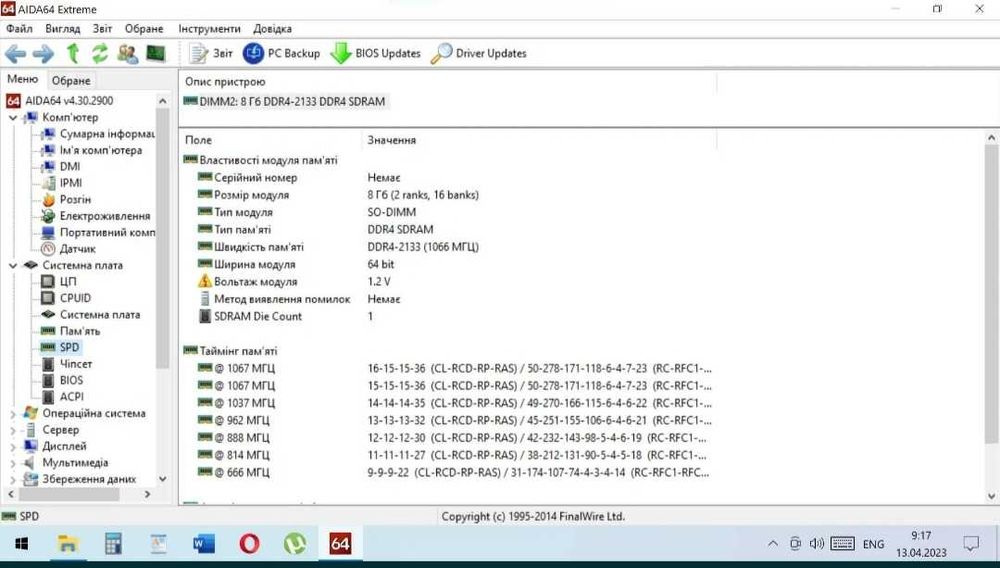Image resolution: width=1000 pixels, height=568 pixels.
Task: Select AIDA64 v4.30.2900 root item
Action: tap(60, 101)
